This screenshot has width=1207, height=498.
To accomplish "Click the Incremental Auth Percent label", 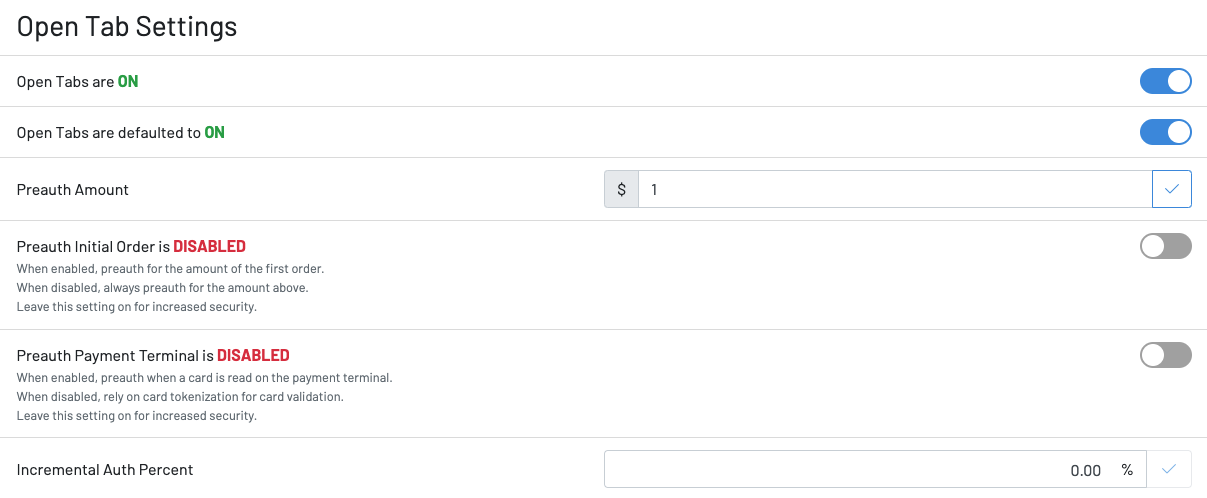I will pos(105,469).
